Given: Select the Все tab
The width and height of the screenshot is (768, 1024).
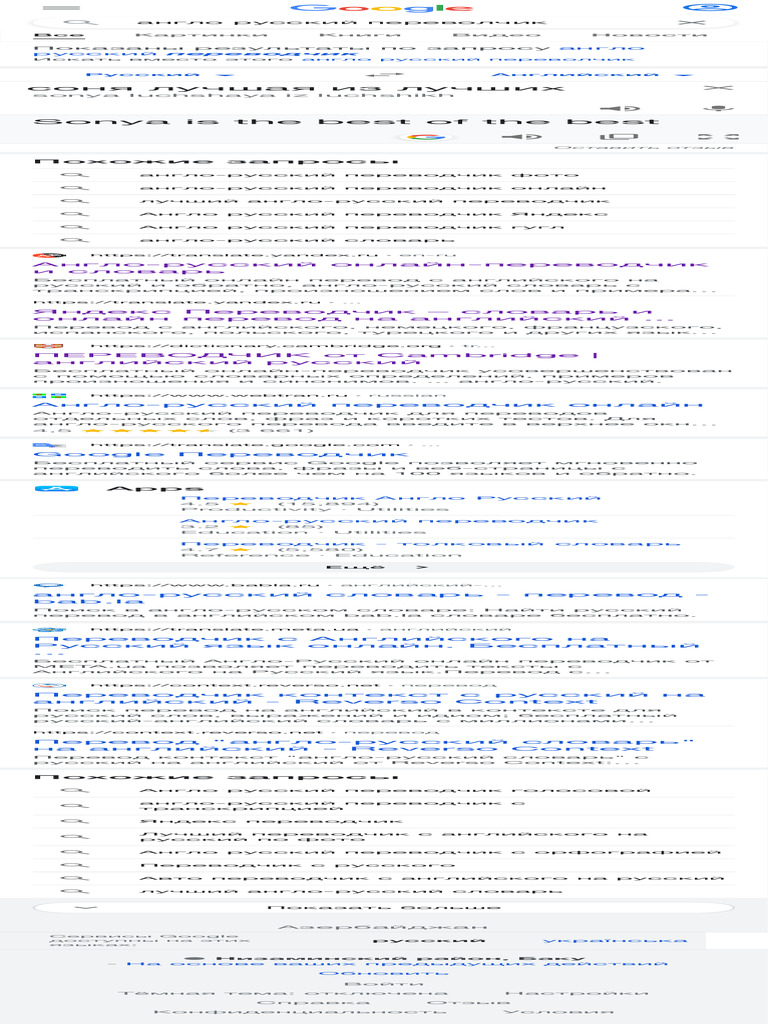Looking at the screenshot, I should [x=59, y=35].
